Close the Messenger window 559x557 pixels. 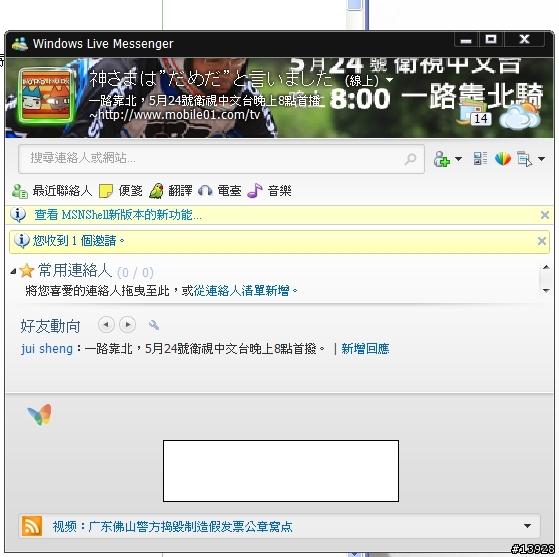click(524, 40)
